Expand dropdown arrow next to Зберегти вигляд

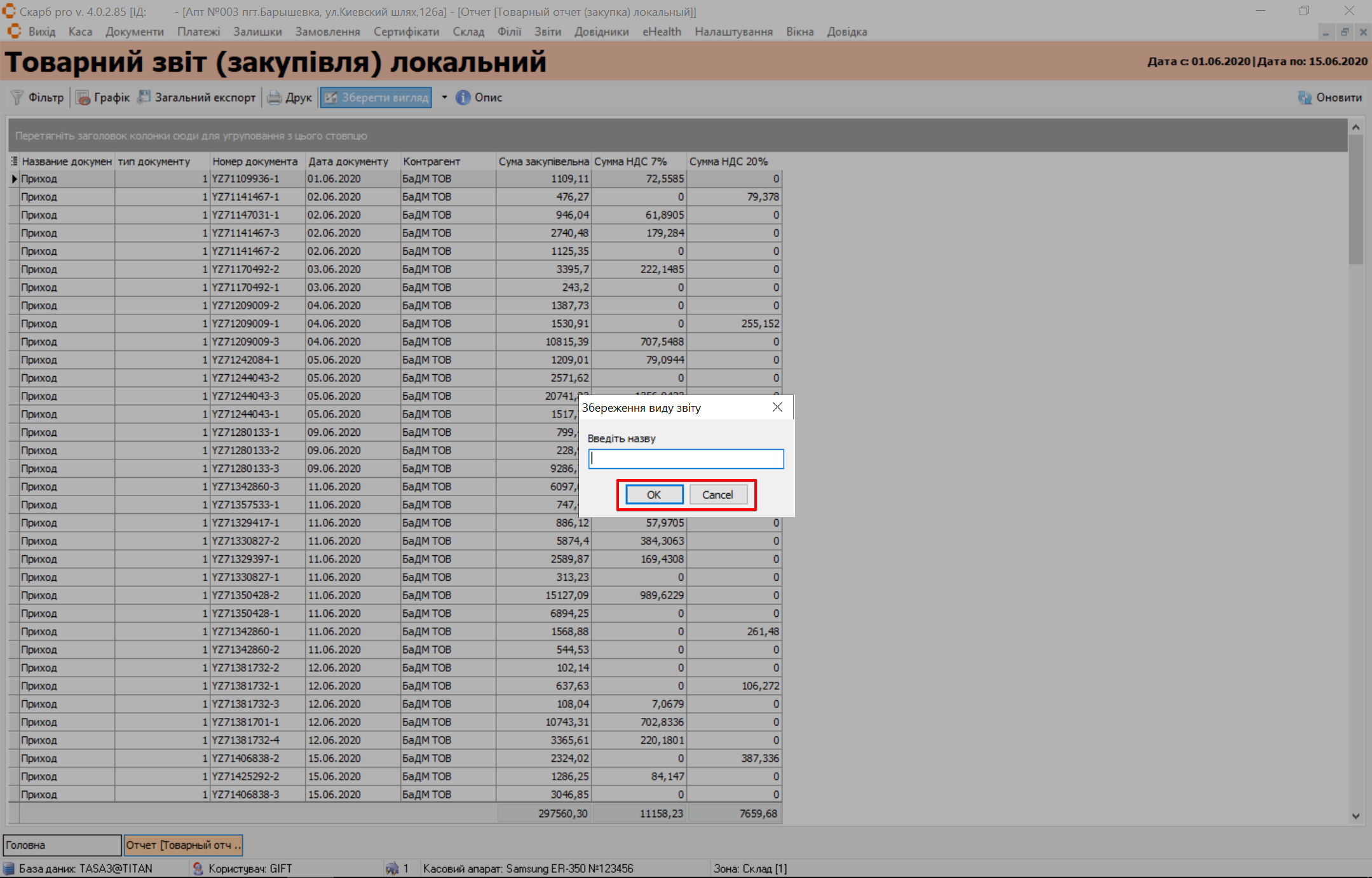tap(444, 97)
